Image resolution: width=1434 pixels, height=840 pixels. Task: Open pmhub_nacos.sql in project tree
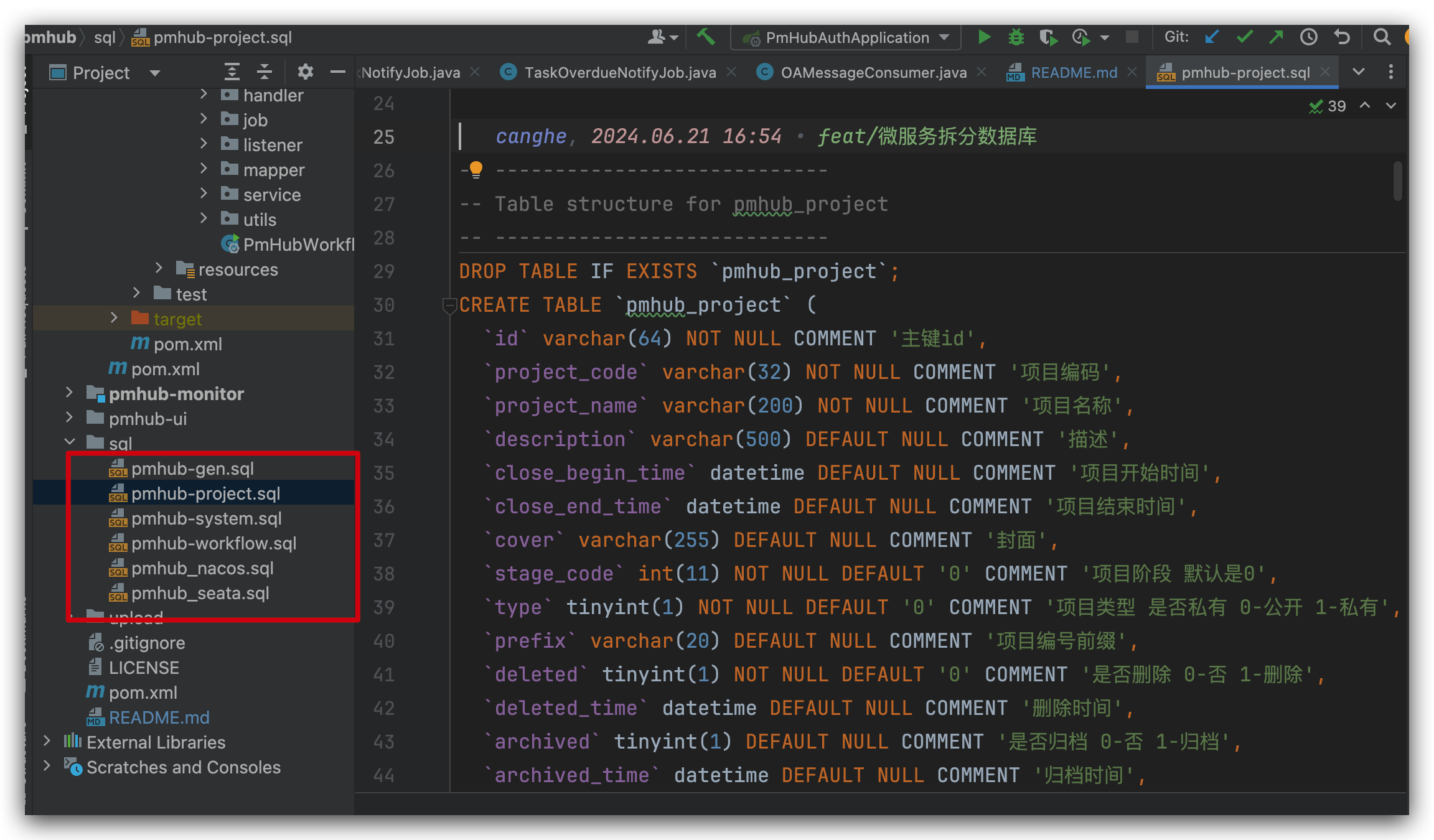202,568
